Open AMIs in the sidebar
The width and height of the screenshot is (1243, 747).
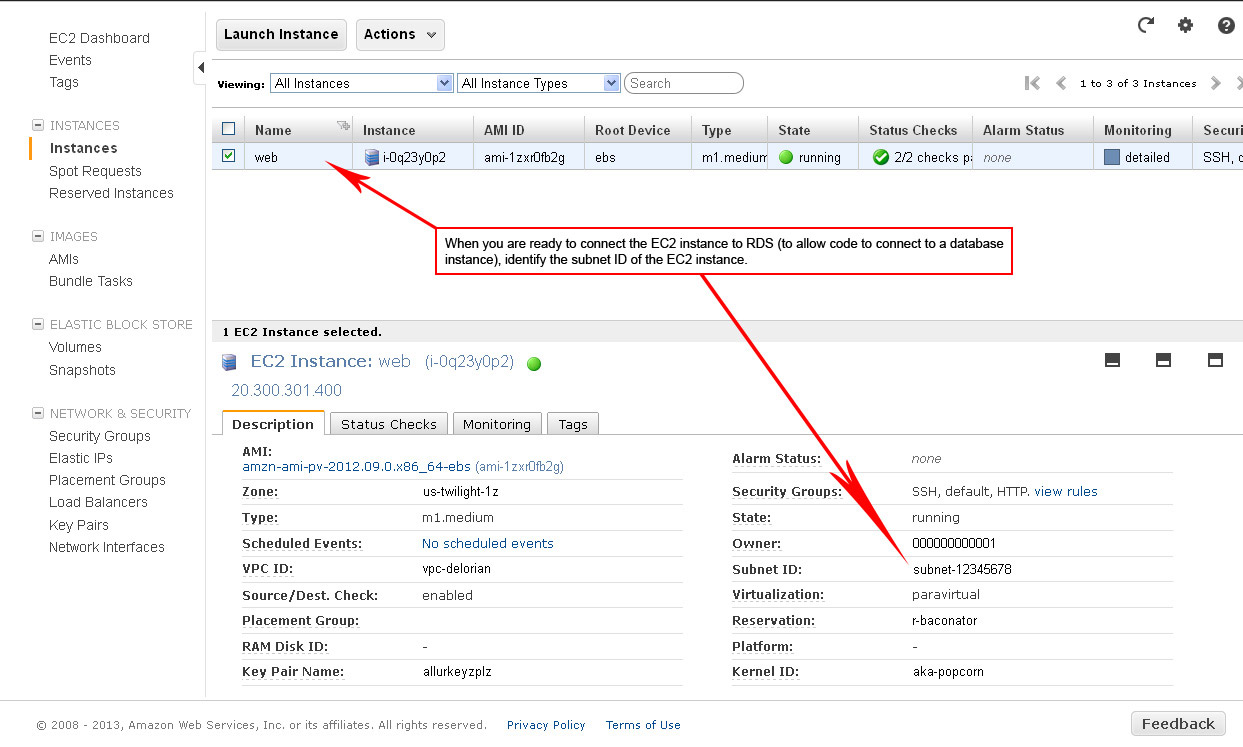point(64,259)
